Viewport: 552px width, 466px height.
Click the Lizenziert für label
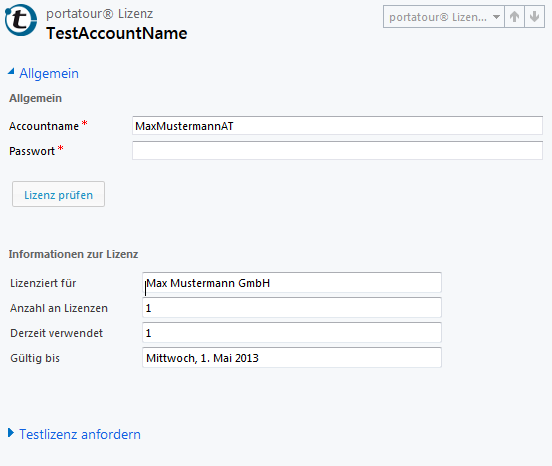point(43,283)
